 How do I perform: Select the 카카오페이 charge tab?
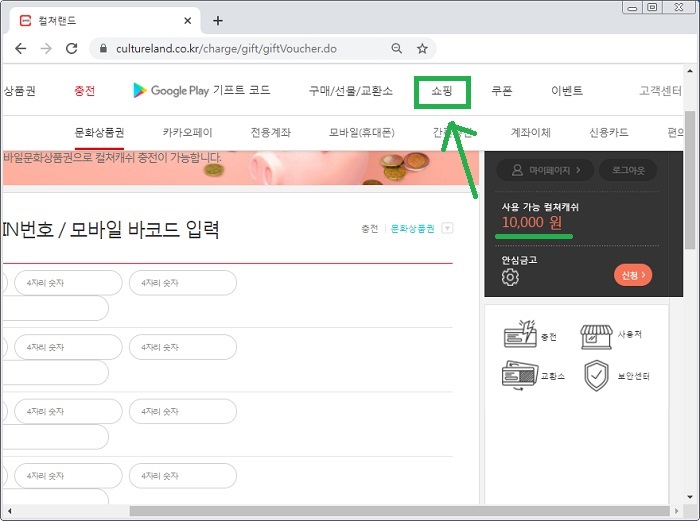tap(187, 133)
